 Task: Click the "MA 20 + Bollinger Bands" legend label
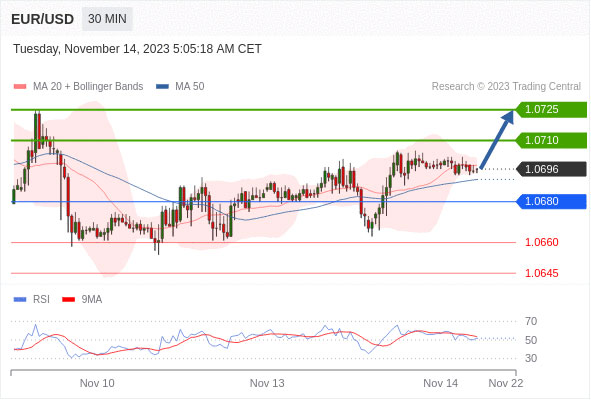pyautogui.click(x=88, y=86)
